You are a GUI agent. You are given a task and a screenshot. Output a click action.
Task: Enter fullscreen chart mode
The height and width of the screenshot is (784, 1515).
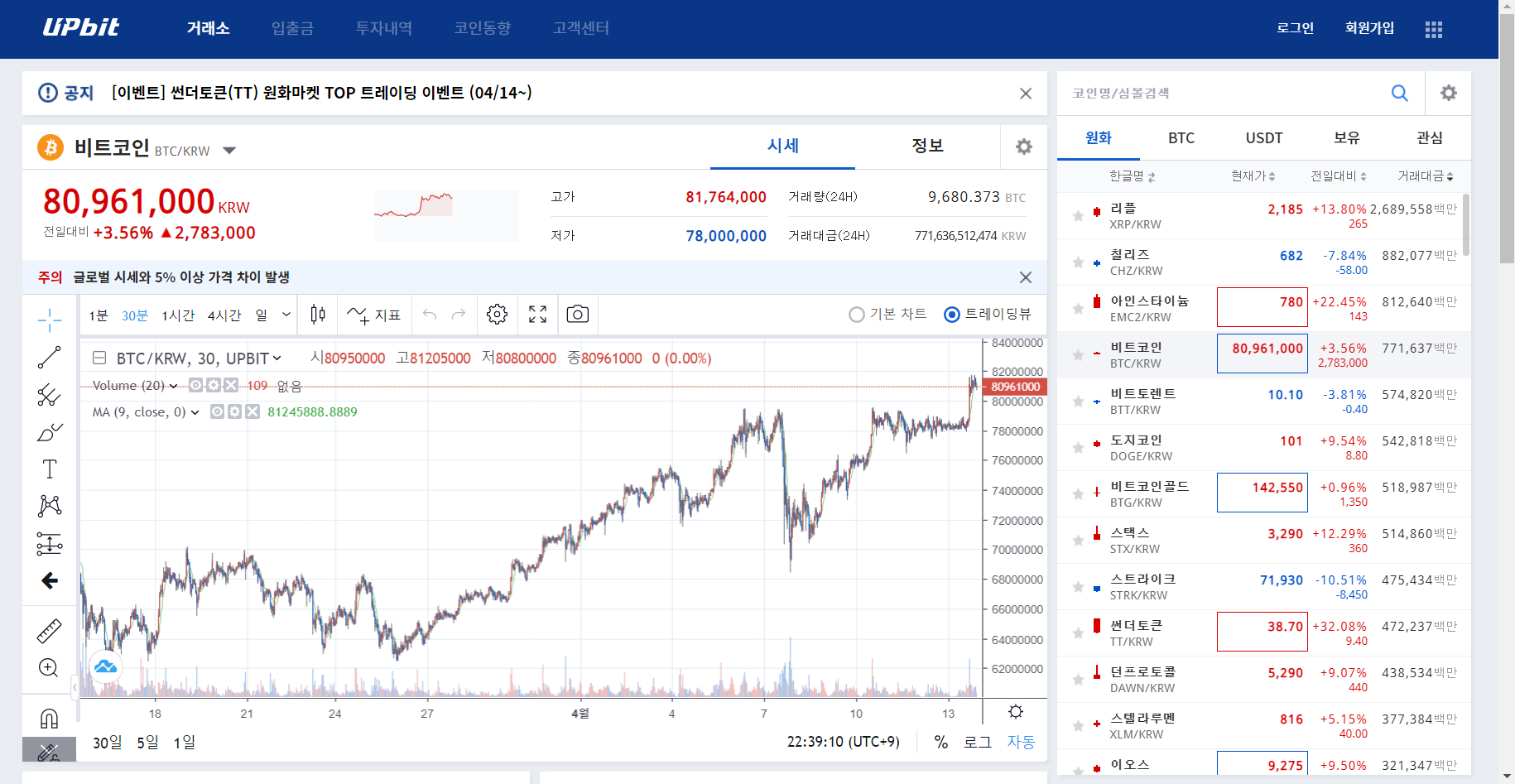(538, 315)
